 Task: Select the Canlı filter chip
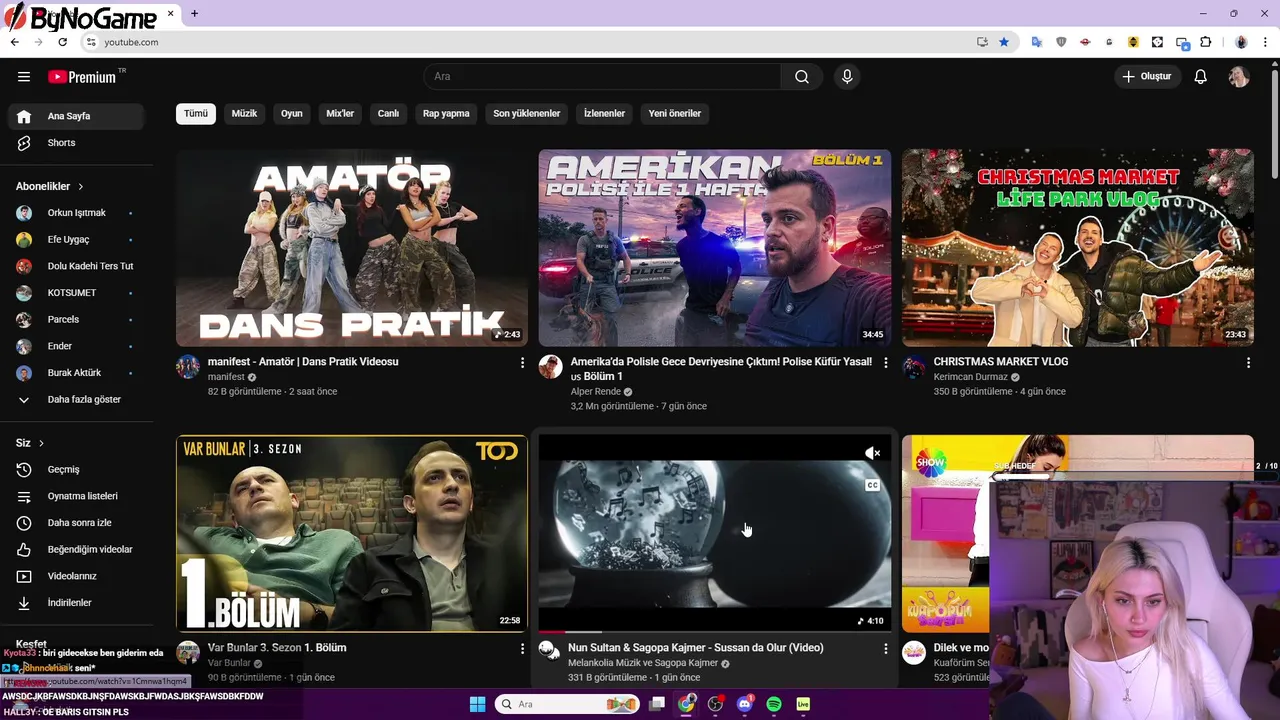tap(388, 113)
